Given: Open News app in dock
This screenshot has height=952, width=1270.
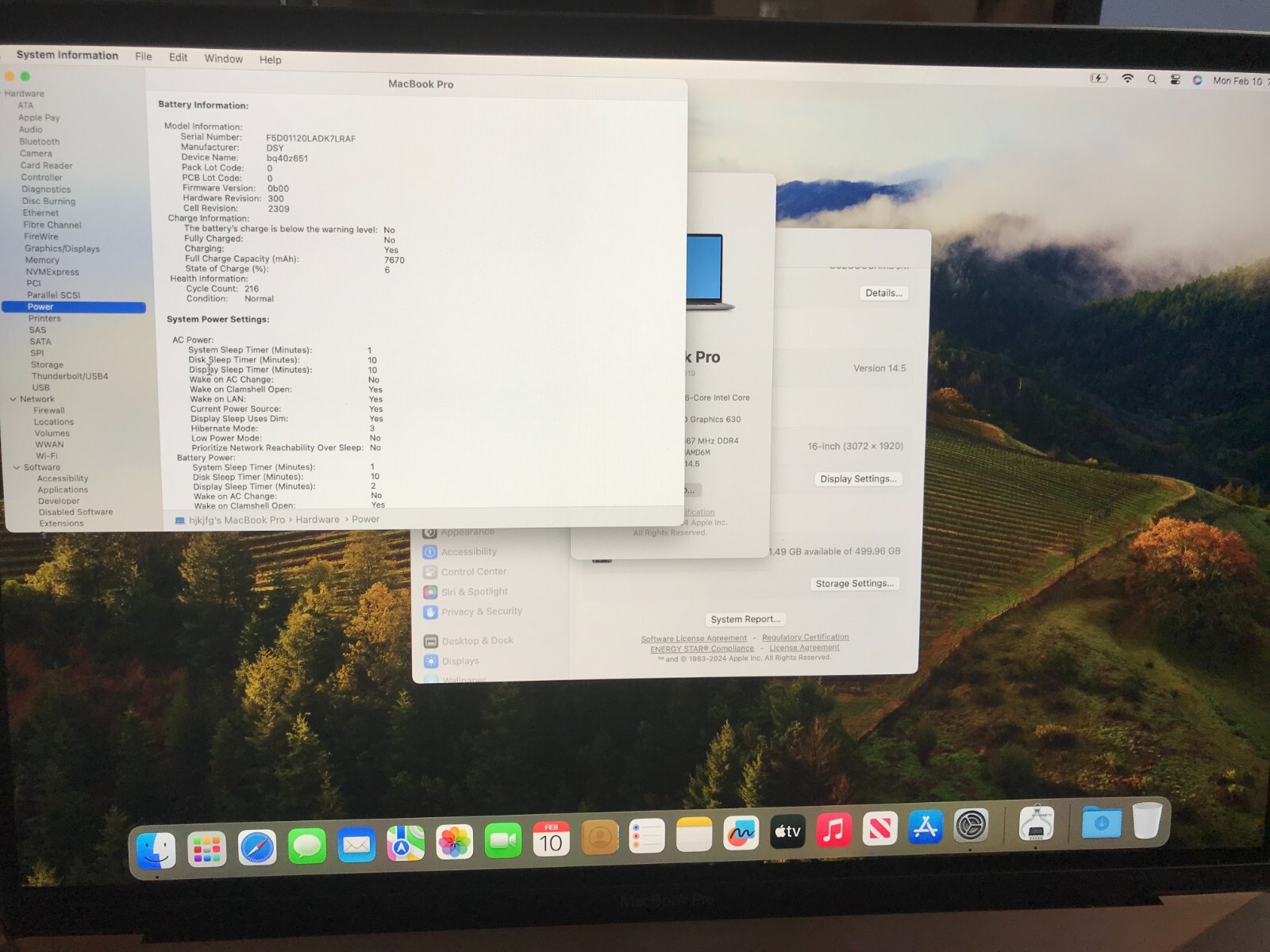Looking at the screenshot, I should coord(880,829).
